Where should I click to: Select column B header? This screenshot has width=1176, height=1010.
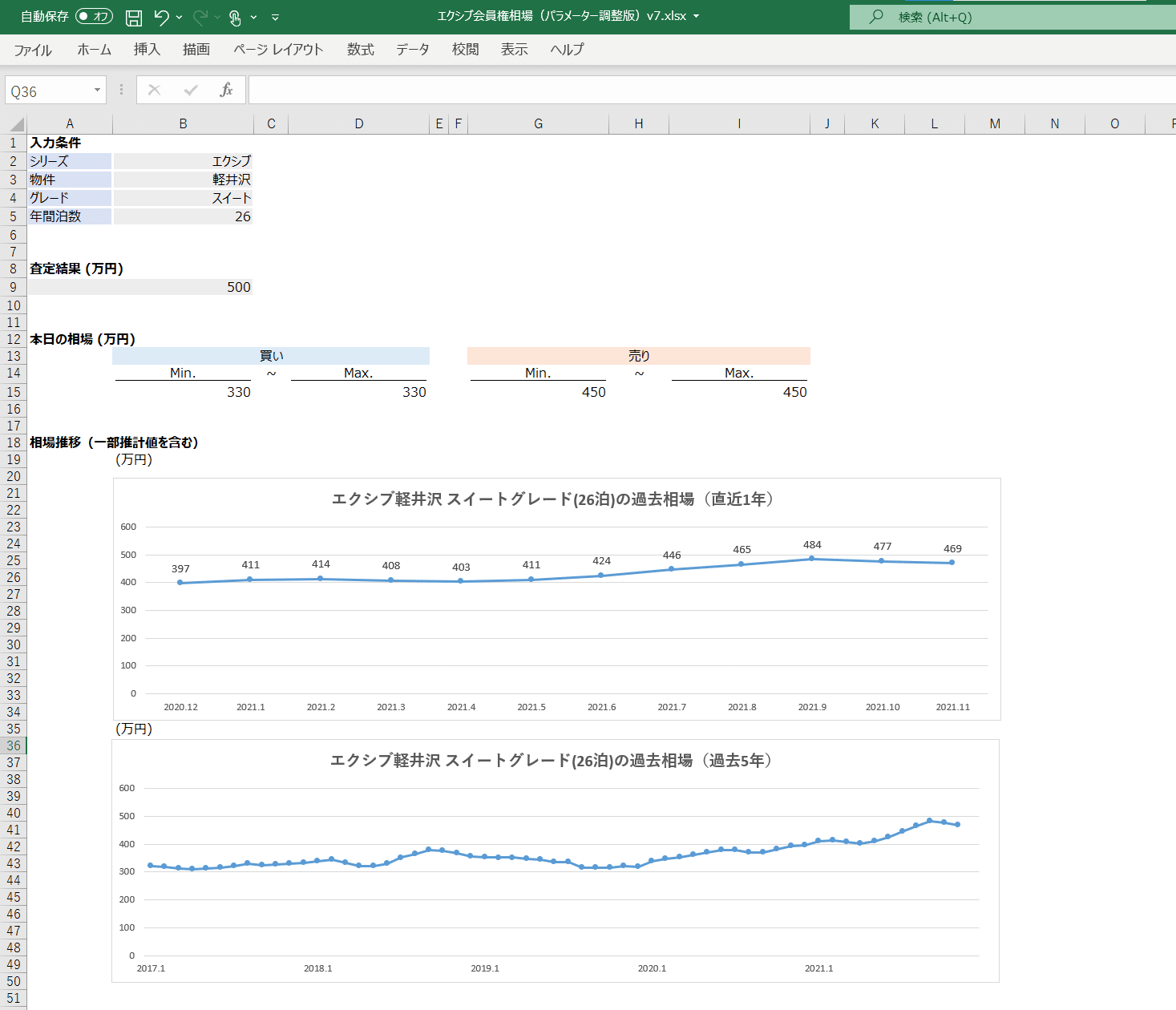pos(183,124)
